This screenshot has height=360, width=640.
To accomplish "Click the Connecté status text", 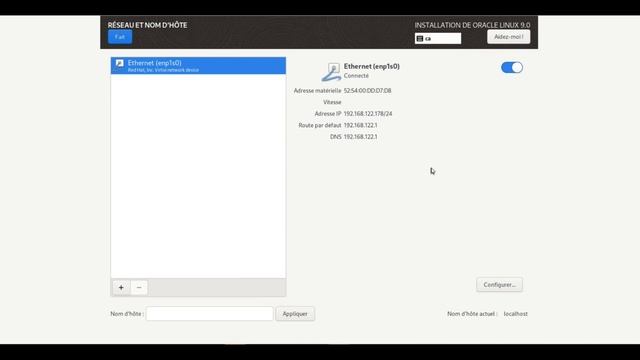I will click(x=356, y=76).
